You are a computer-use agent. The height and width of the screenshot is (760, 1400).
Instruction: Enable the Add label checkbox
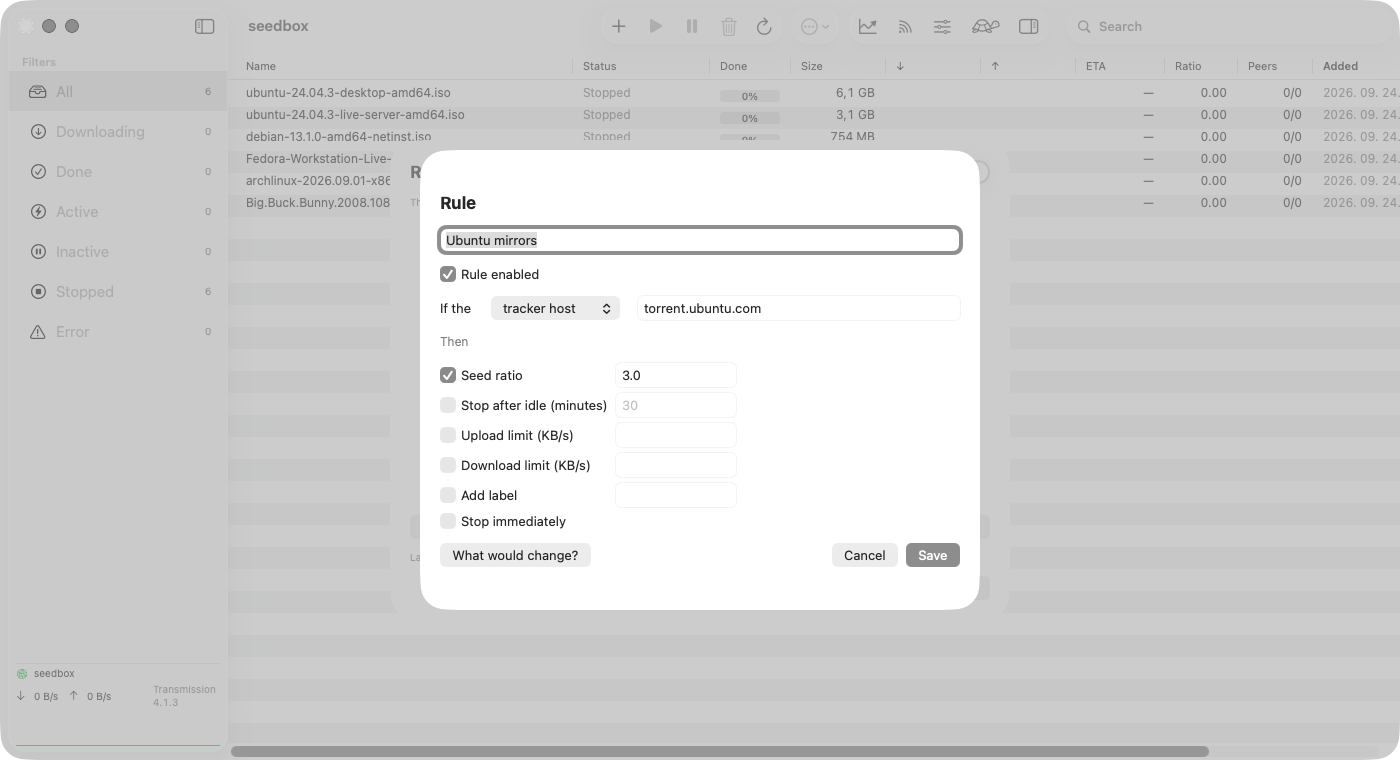[x=448, y=495]
